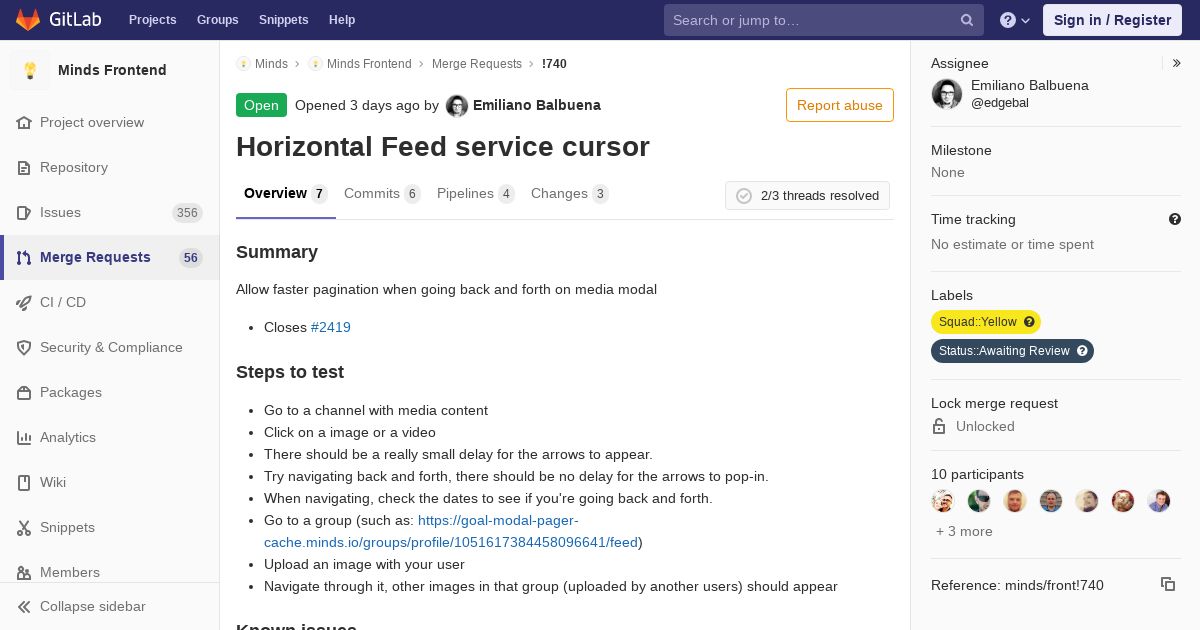Switch to the Changes tab

coord(569,194)
